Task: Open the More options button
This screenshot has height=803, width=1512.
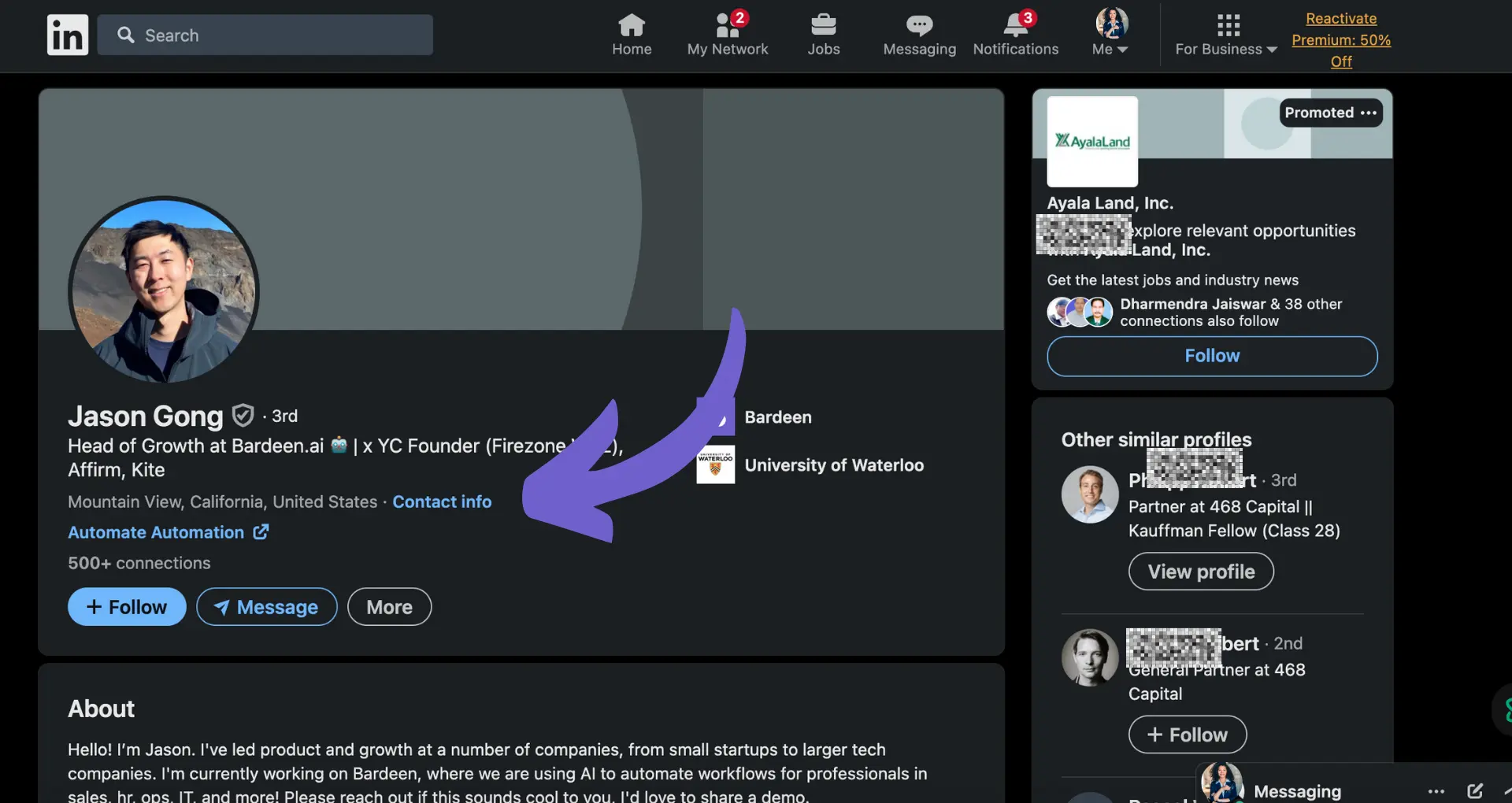Action: click(x=389, y=607)
